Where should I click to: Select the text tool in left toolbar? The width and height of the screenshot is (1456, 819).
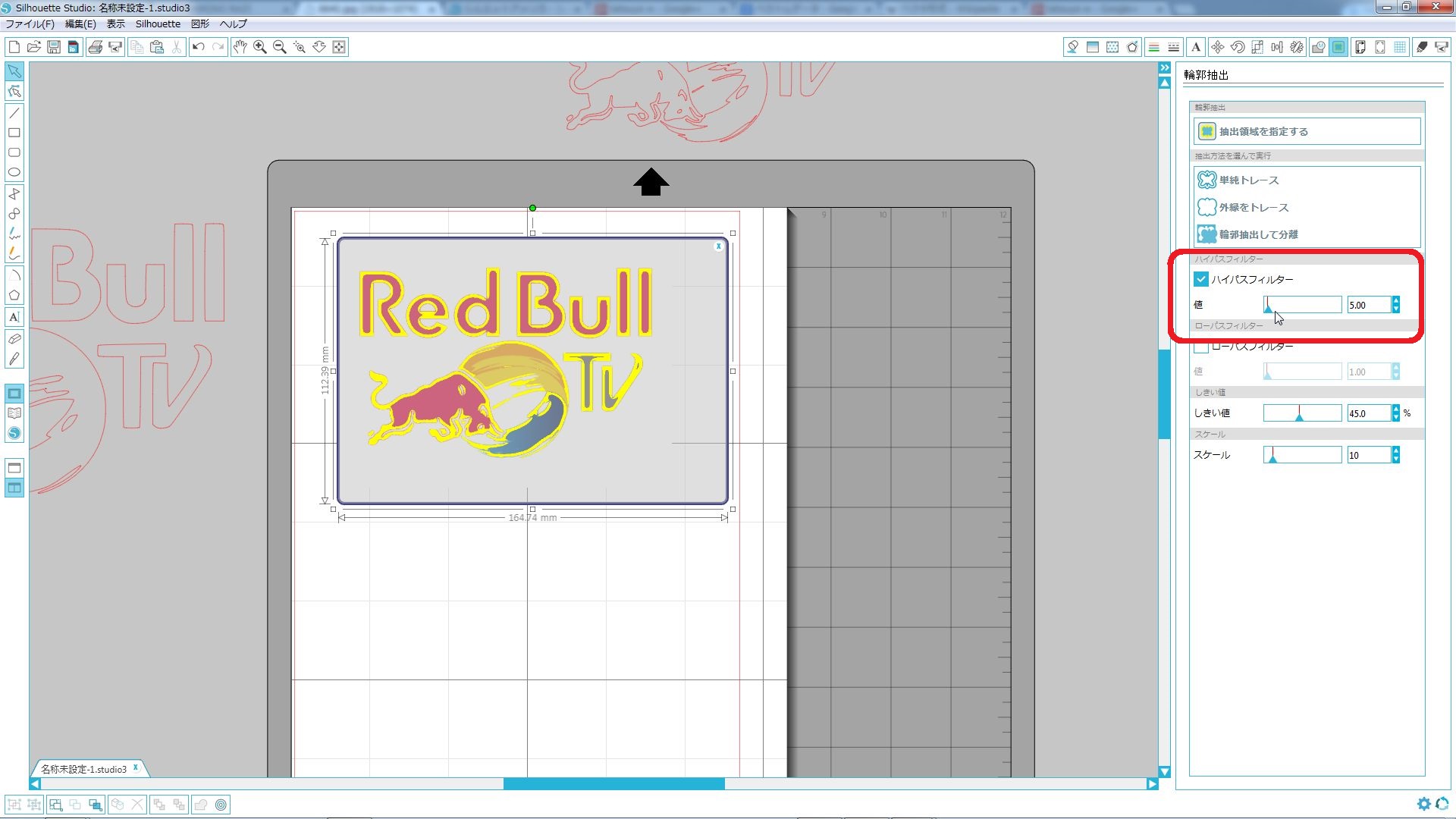(14, 317)
